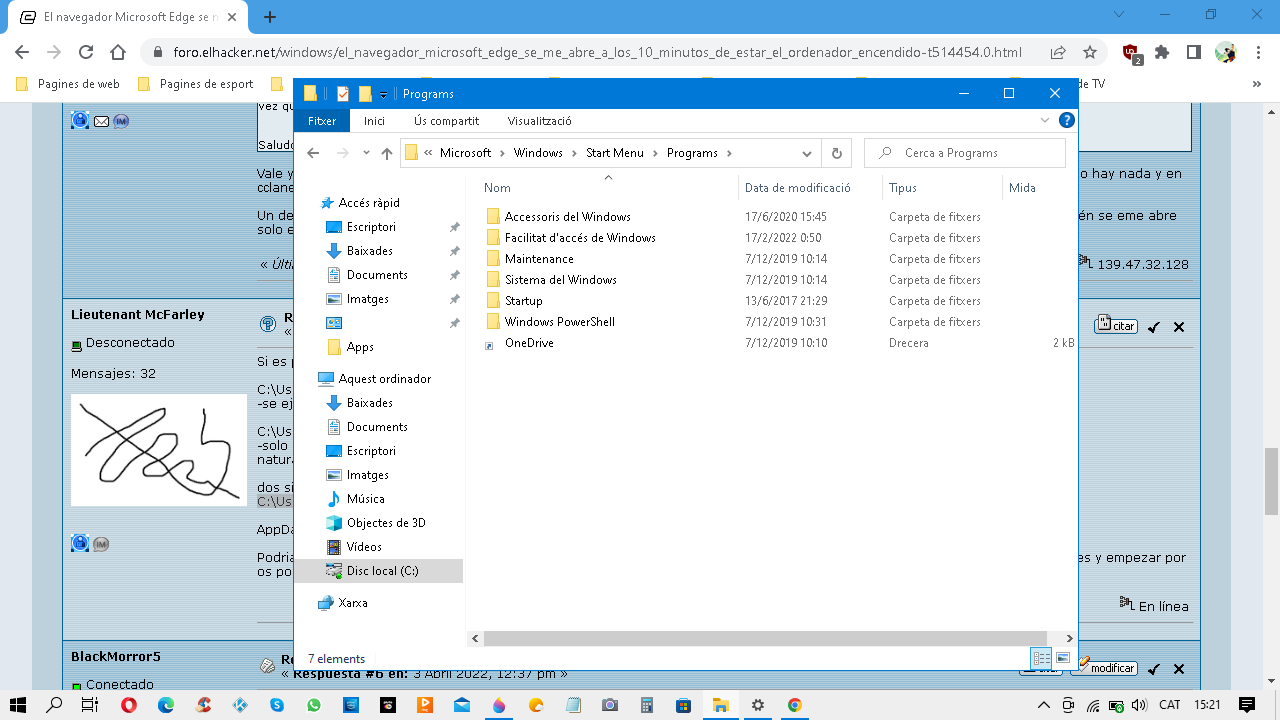Select the Startup folder
Image resolution: width=1280 pixels, height=720 pixels.
[523, 300]
